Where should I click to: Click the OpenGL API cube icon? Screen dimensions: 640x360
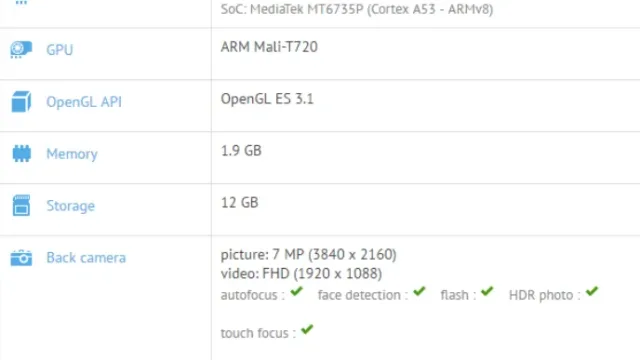pos(21,102)
